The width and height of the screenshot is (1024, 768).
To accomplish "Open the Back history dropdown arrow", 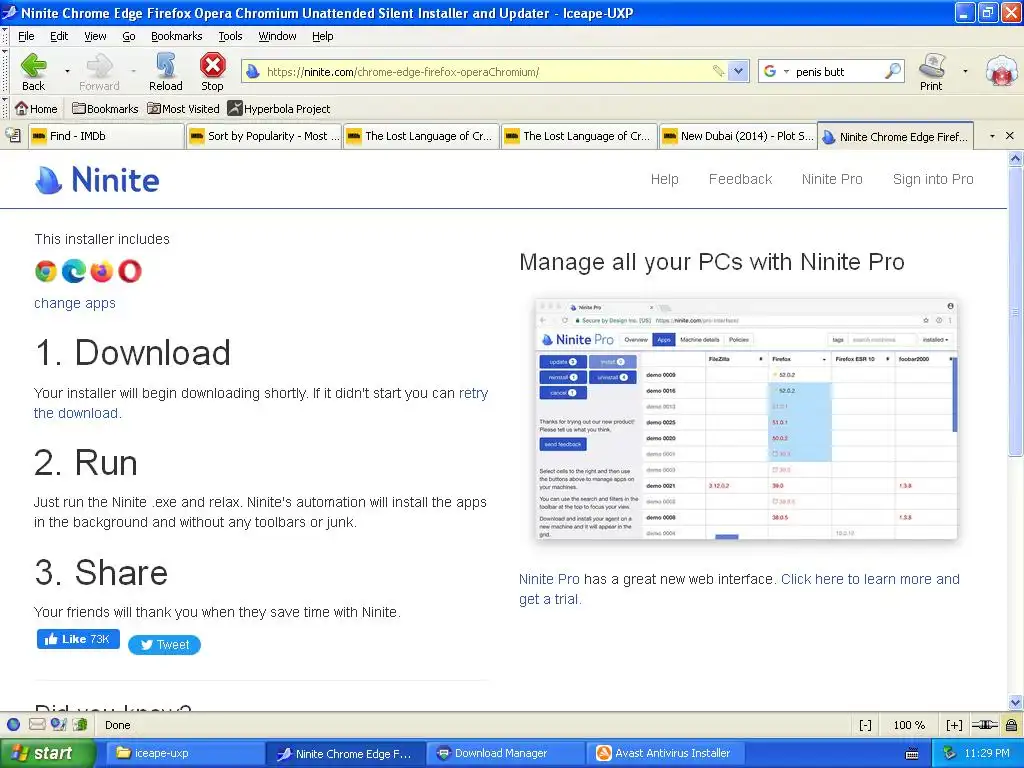I will tap(67, 71).
